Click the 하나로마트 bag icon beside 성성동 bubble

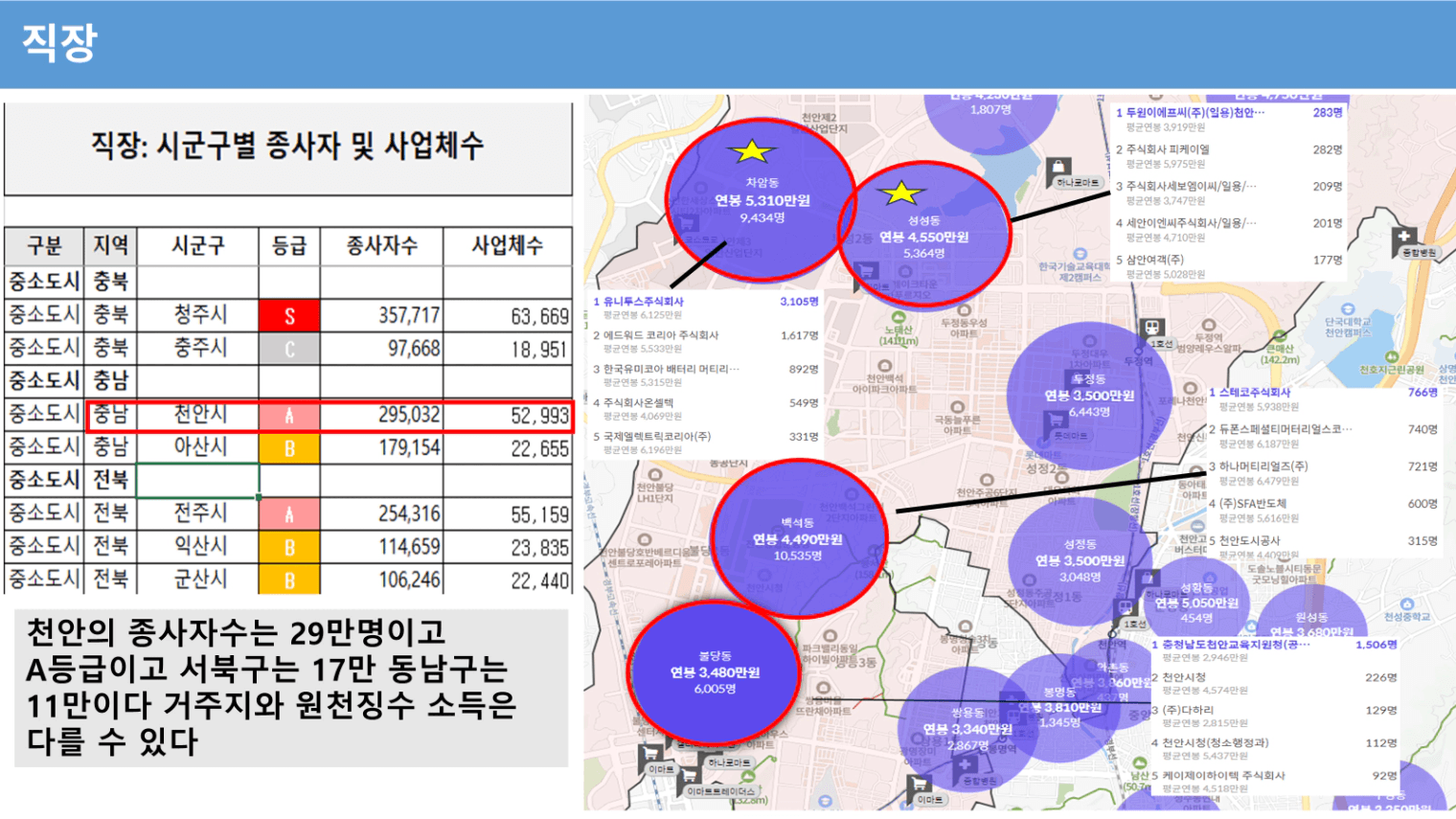click(1058, 167)
